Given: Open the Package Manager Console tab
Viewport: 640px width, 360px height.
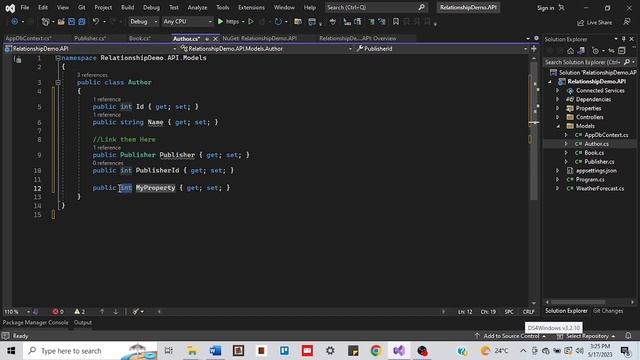Looking at the screenshot, I should click(x=36, y=322).
